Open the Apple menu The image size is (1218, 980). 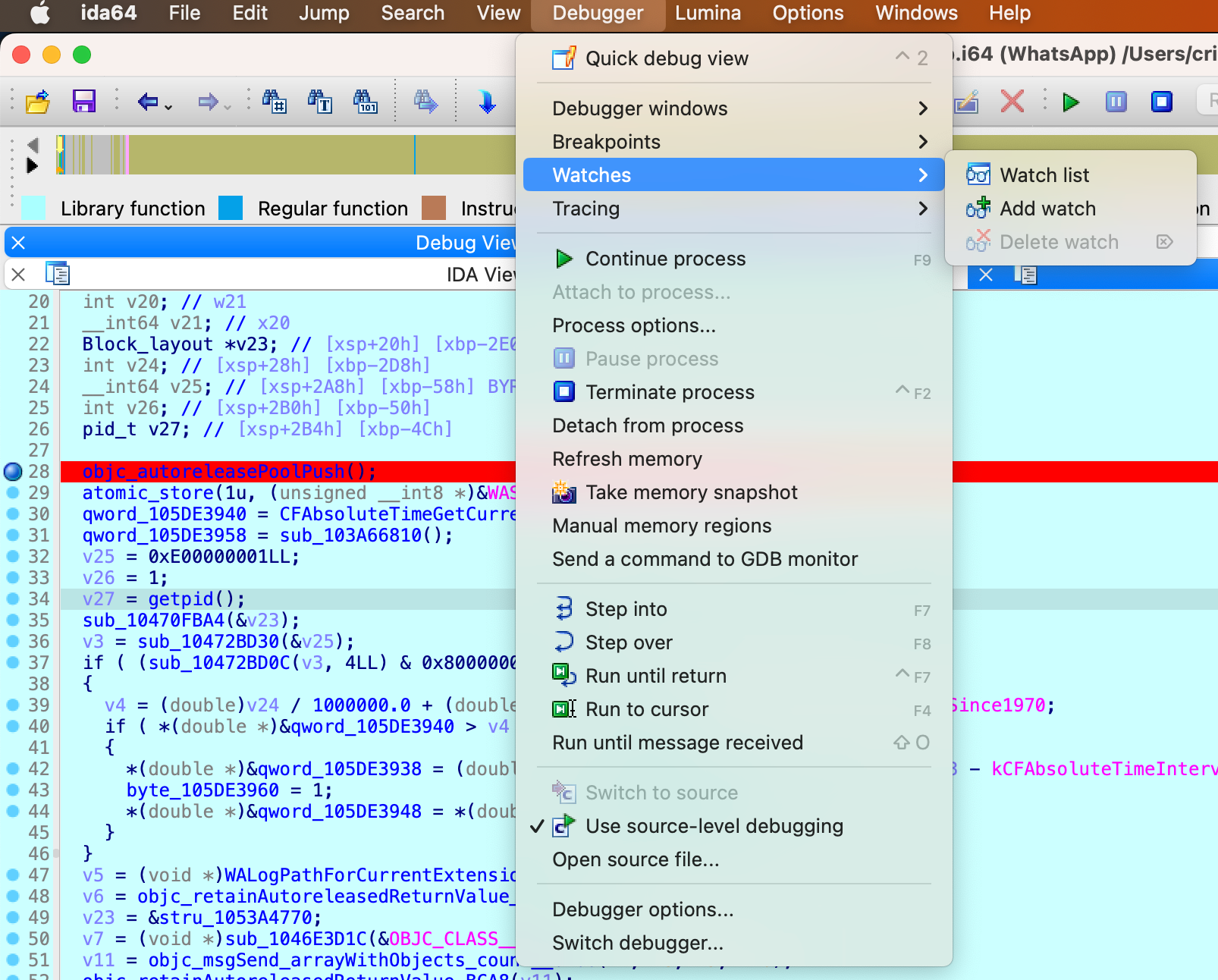(x=40, y=13)
